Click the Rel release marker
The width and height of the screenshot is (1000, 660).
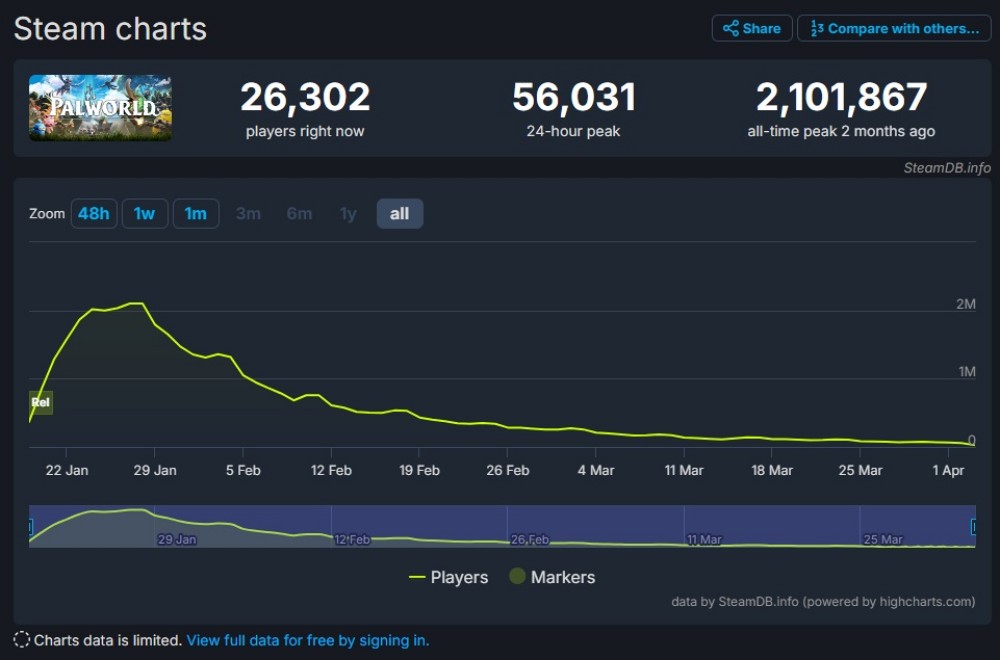tap(41, 402)
